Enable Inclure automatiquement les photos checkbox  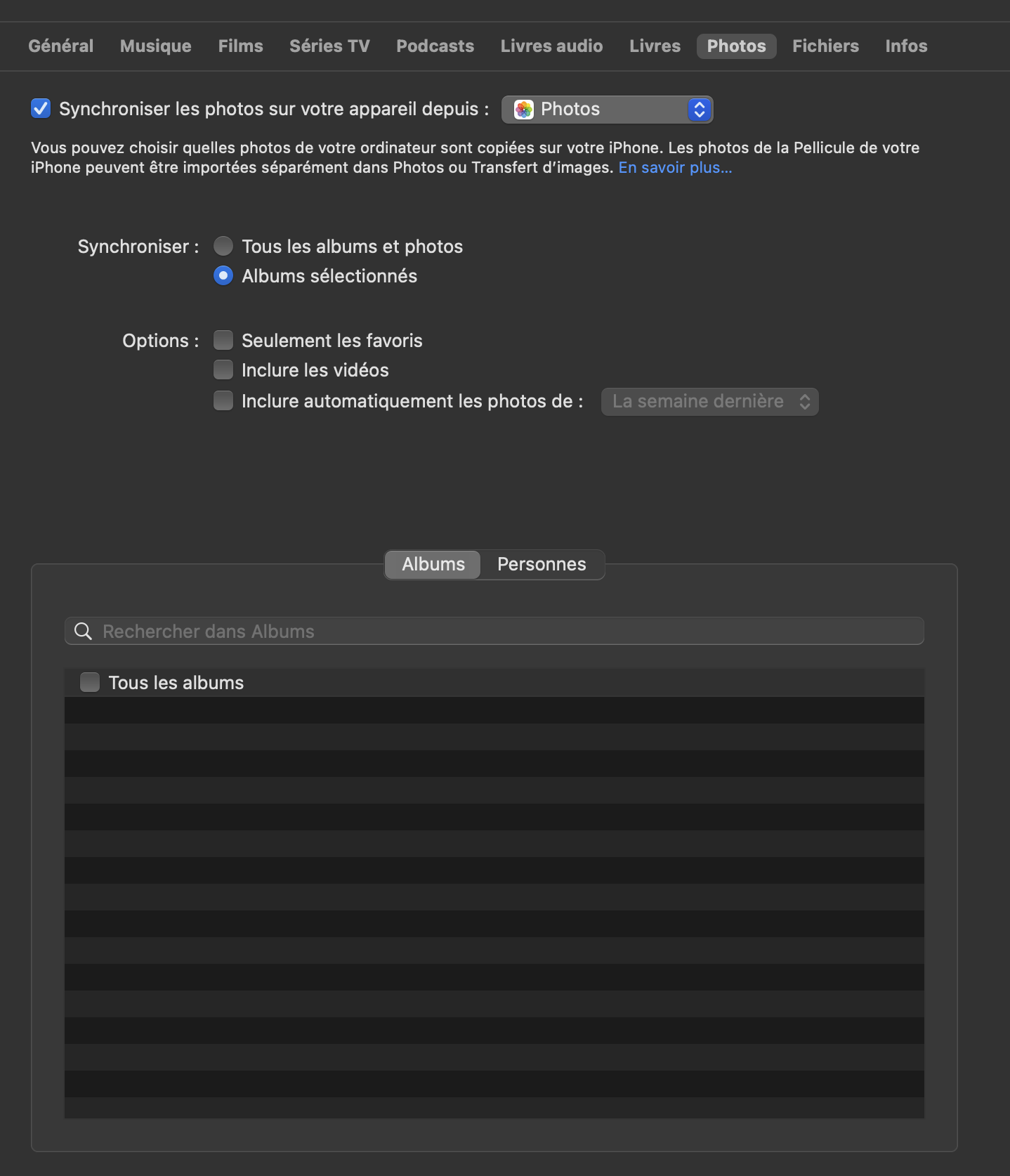pyautogui.click(x=223, y=401)
